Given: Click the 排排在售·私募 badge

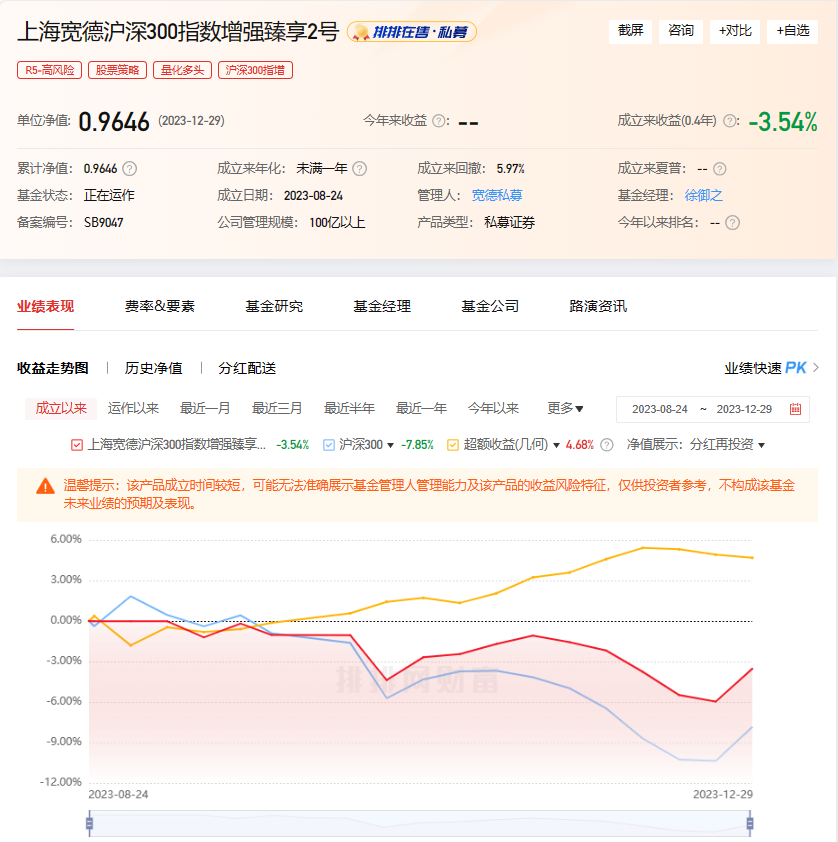Looking at the screenshot, I should (412, 32).
